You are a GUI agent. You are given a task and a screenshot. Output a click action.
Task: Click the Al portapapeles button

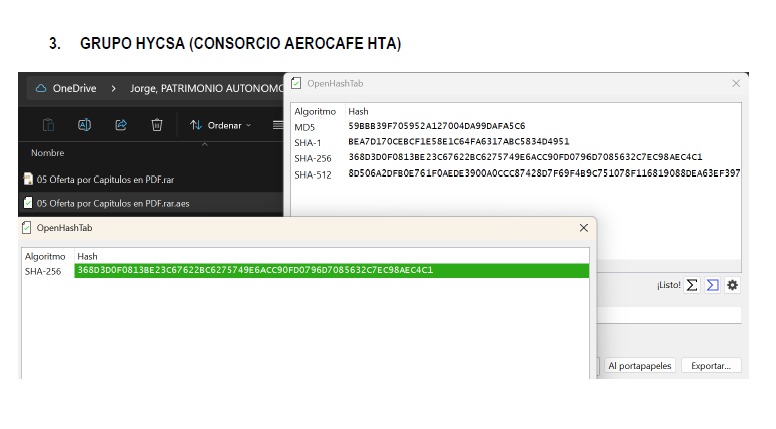[639, 366]
